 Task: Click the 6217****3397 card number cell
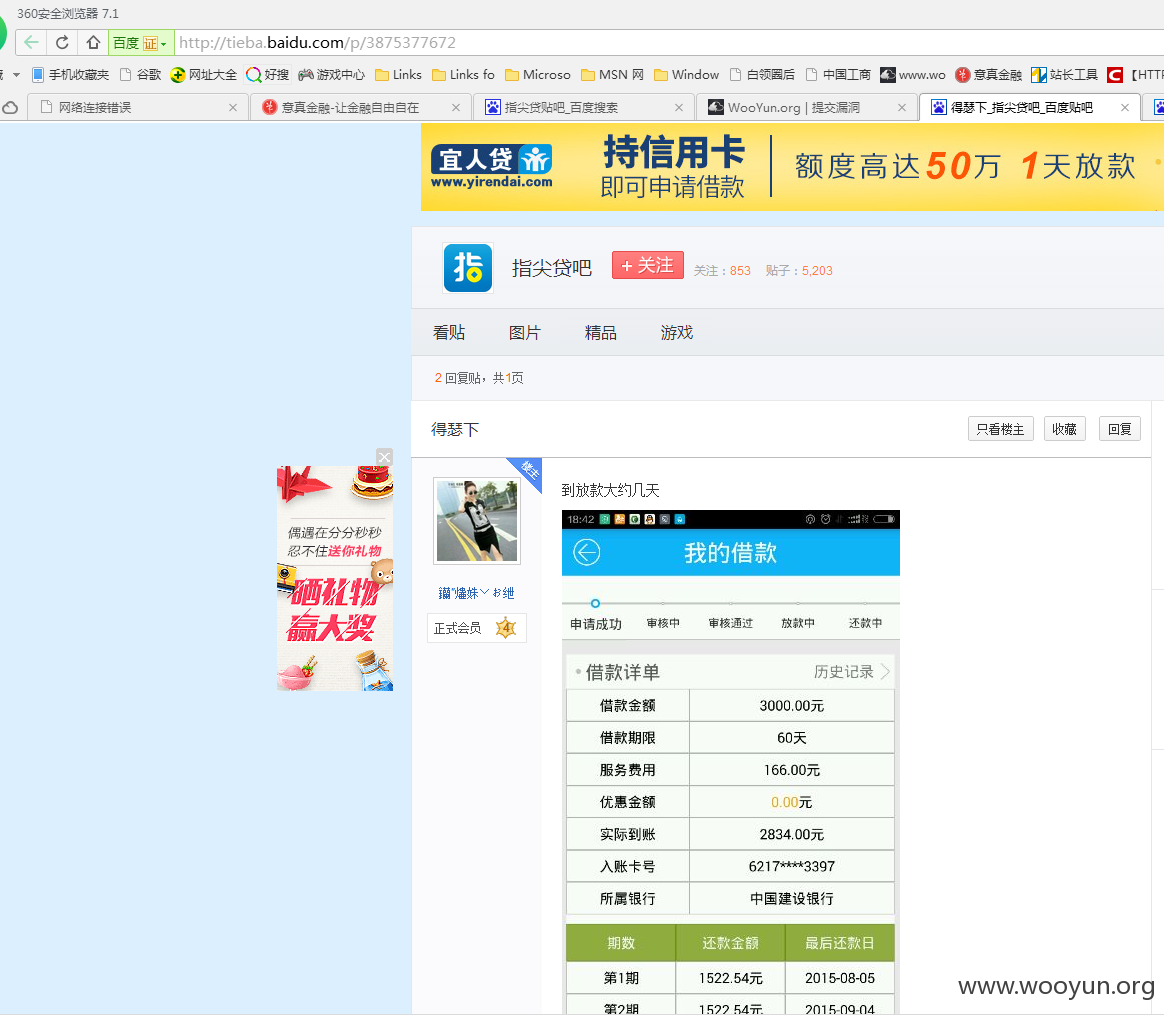click(792, 866)
